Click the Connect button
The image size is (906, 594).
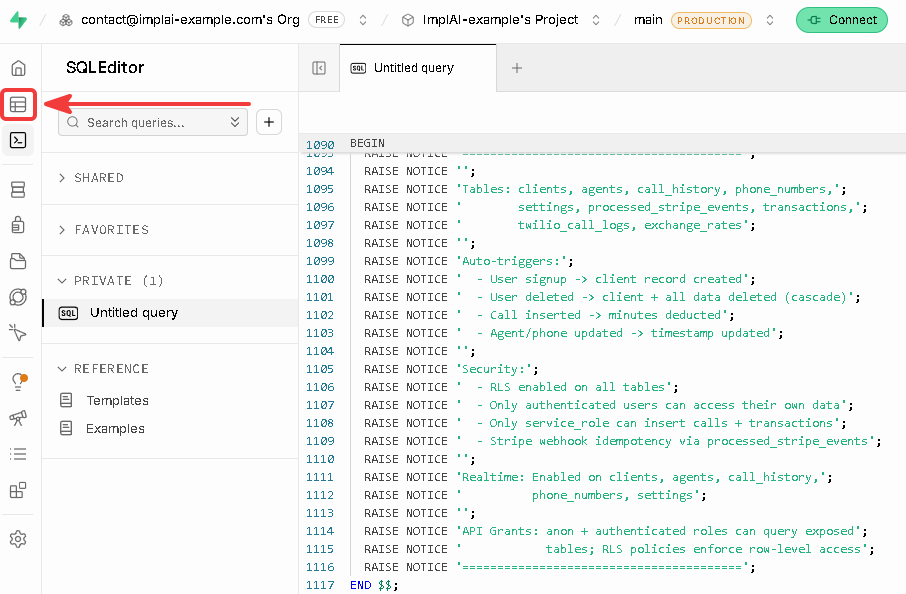click(842, 20)
